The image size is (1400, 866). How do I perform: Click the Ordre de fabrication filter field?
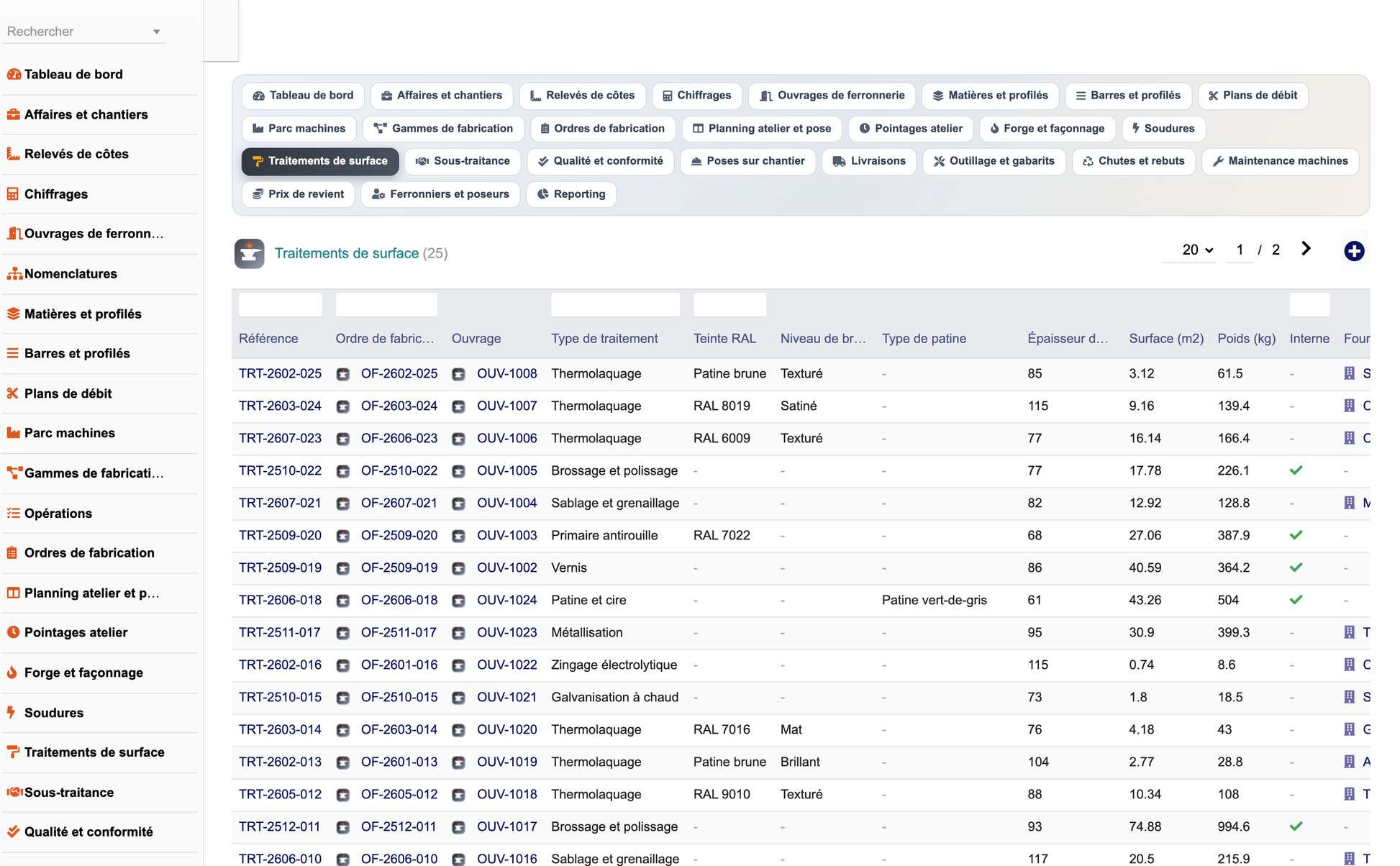[x=386, y=305]
